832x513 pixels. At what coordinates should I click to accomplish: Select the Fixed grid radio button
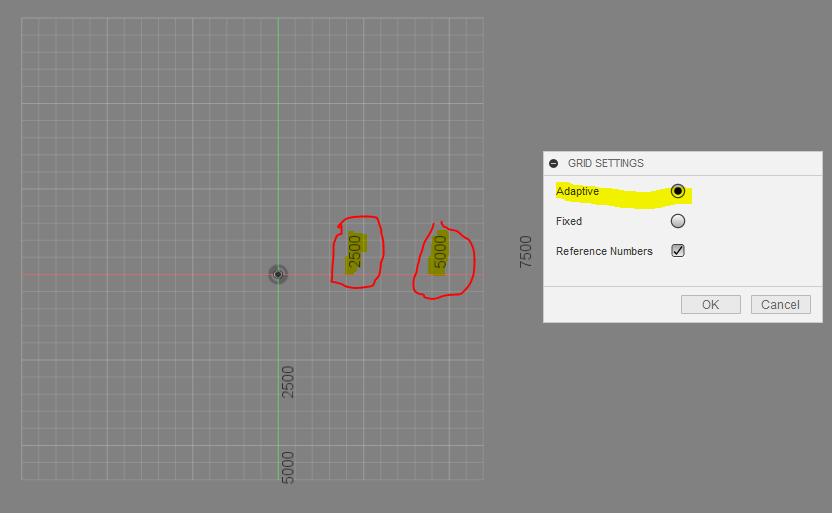coord(678,221)
